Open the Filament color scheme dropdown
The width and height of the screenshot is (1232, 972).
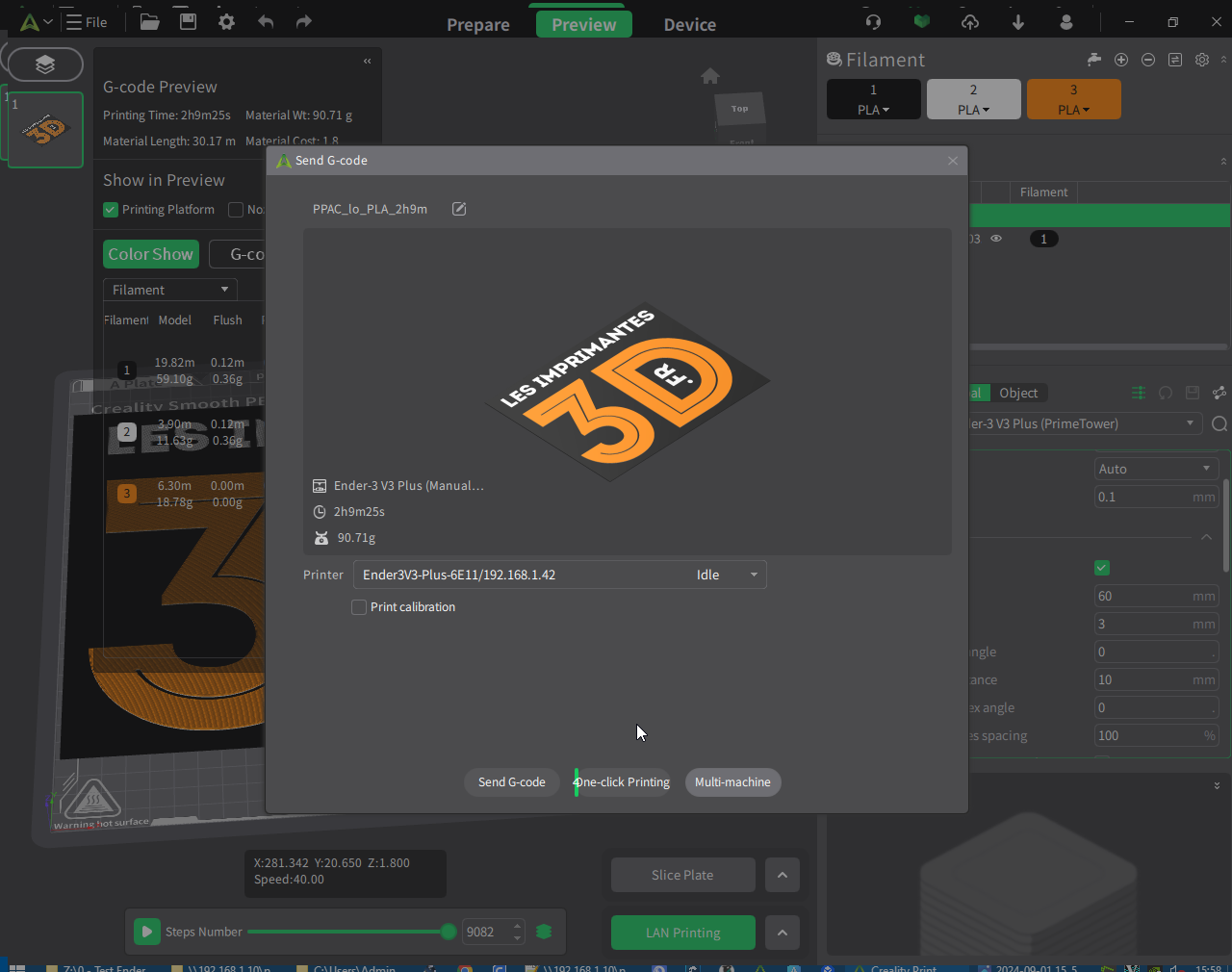click(x=170, y=290)
